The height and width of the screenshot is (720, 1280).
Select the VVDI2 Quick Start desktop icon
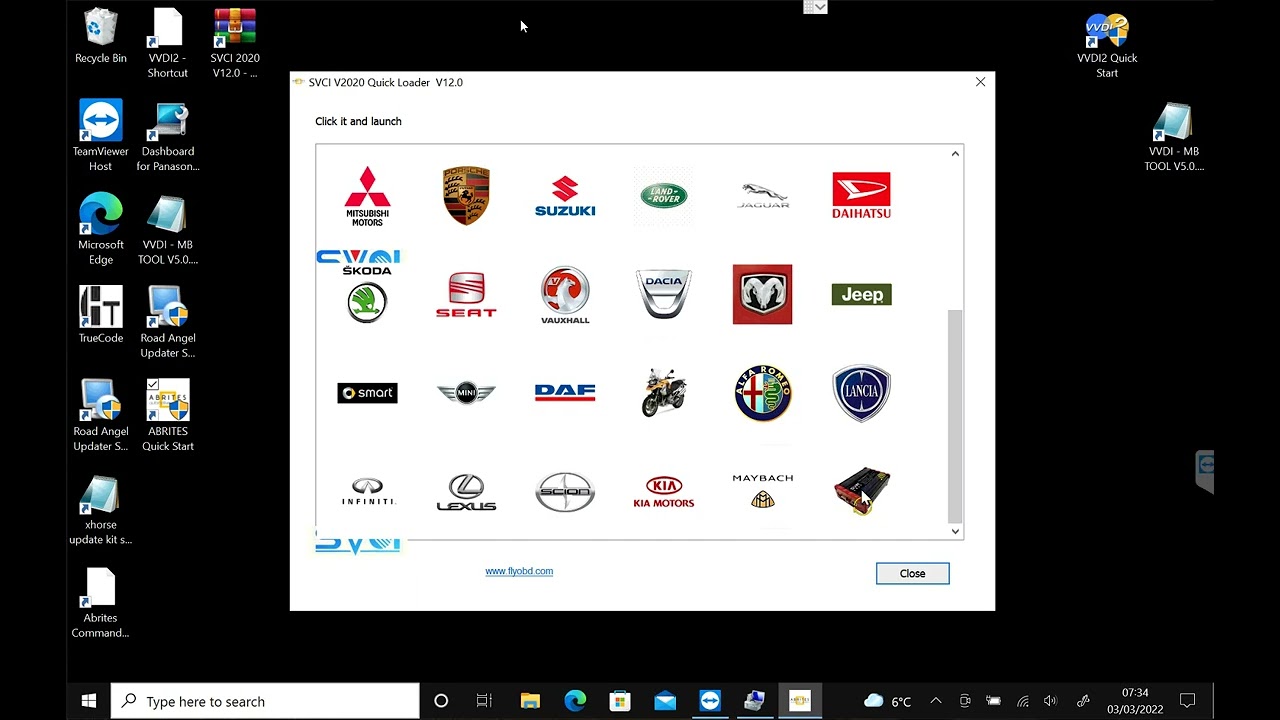(1107, 44)
